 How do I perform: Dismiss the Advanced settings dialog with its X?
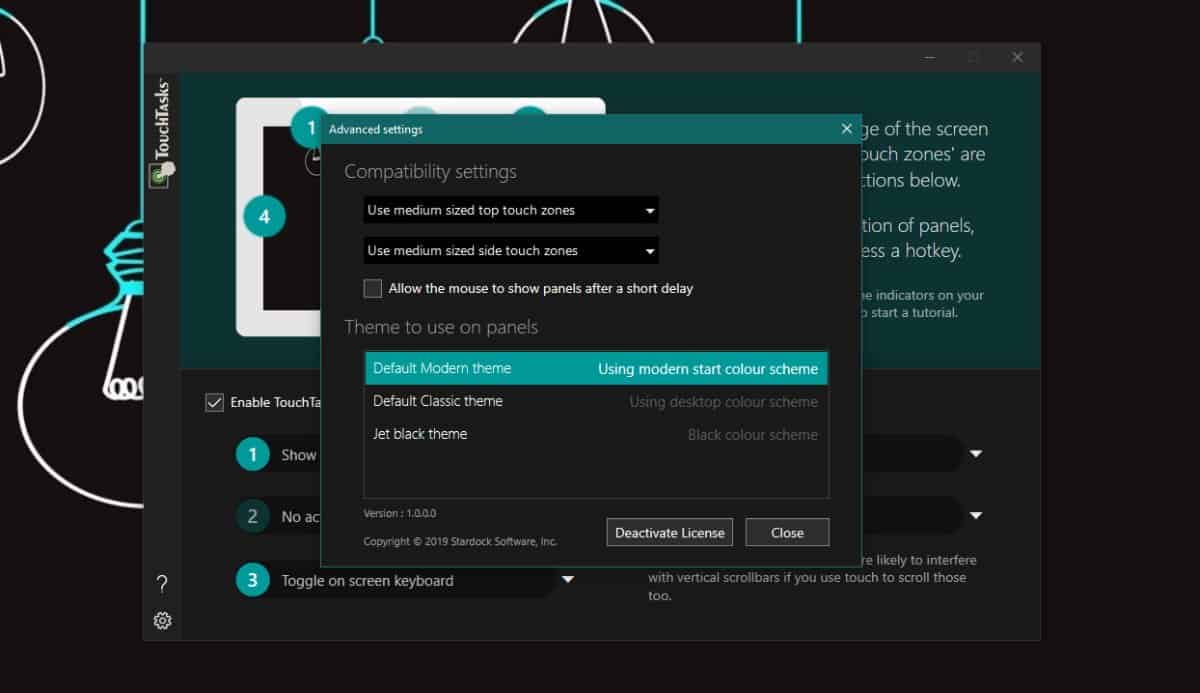pos(846,128)
